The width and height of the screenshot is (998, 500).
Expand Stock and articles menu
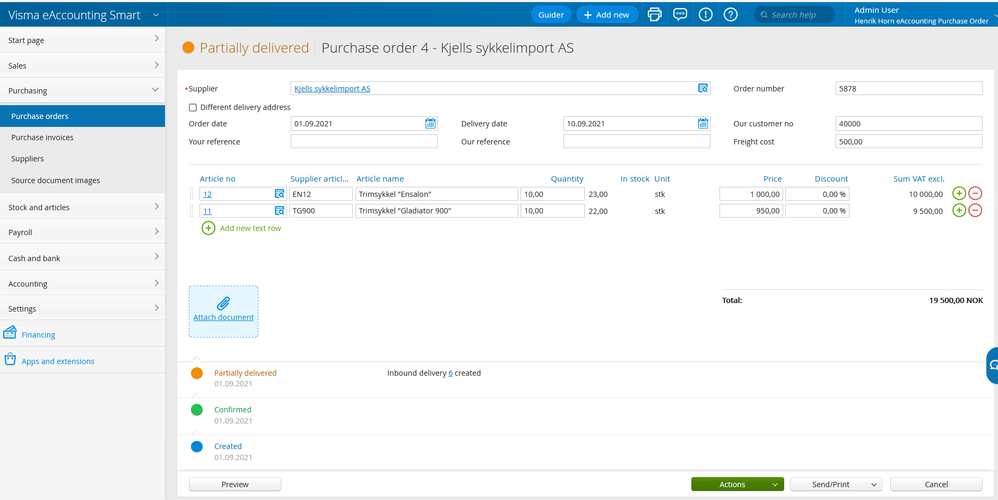83,207
